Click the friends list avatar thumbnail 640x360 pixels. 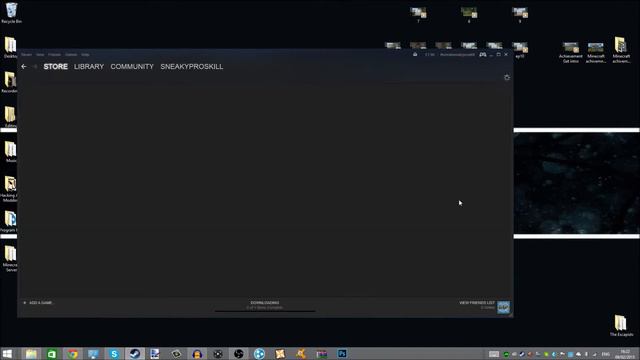pyautogui.click(x=504, y=307)
